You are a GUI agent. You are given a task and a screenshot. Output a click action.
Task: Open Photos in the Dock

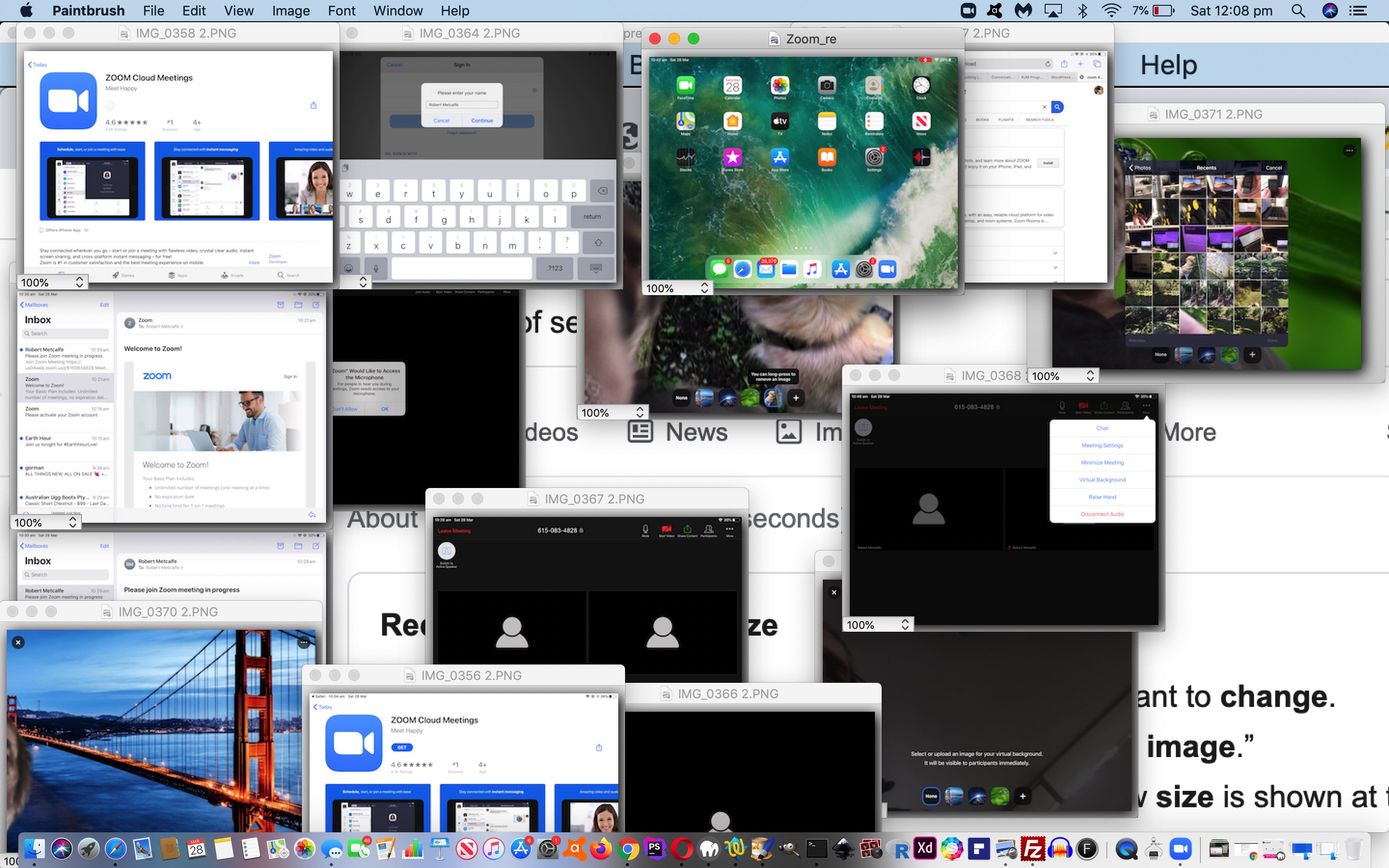(304, 849)
